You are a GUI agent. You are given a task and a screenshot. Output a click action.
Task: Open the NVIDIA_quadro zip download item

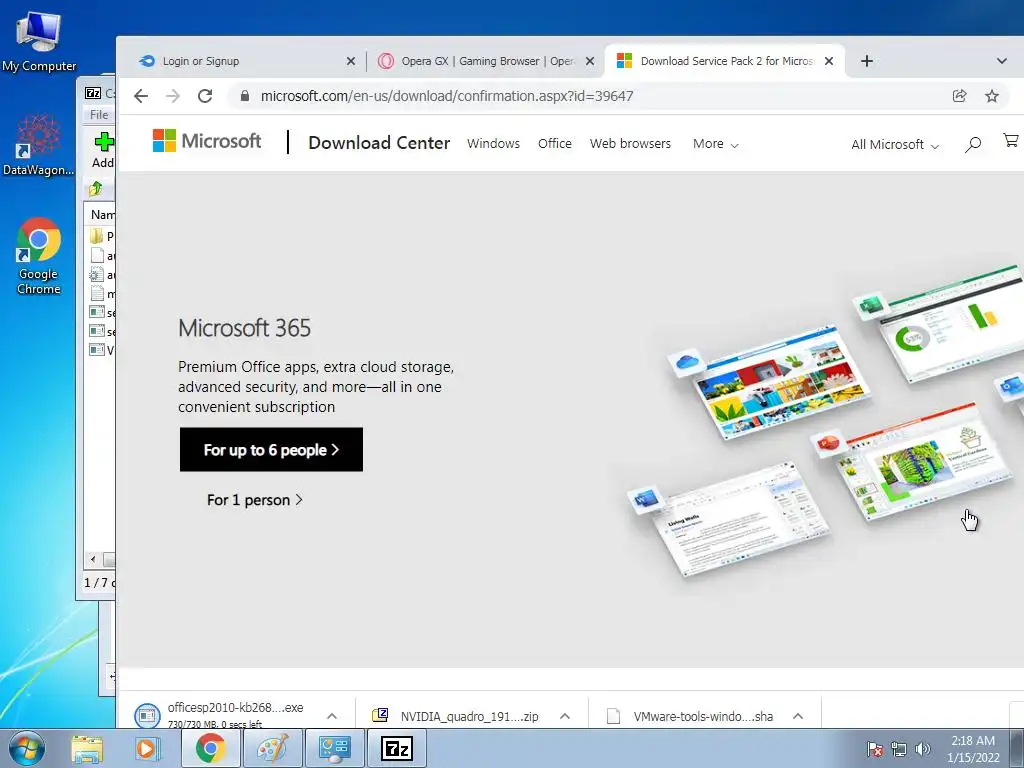(x=457, y=716)
